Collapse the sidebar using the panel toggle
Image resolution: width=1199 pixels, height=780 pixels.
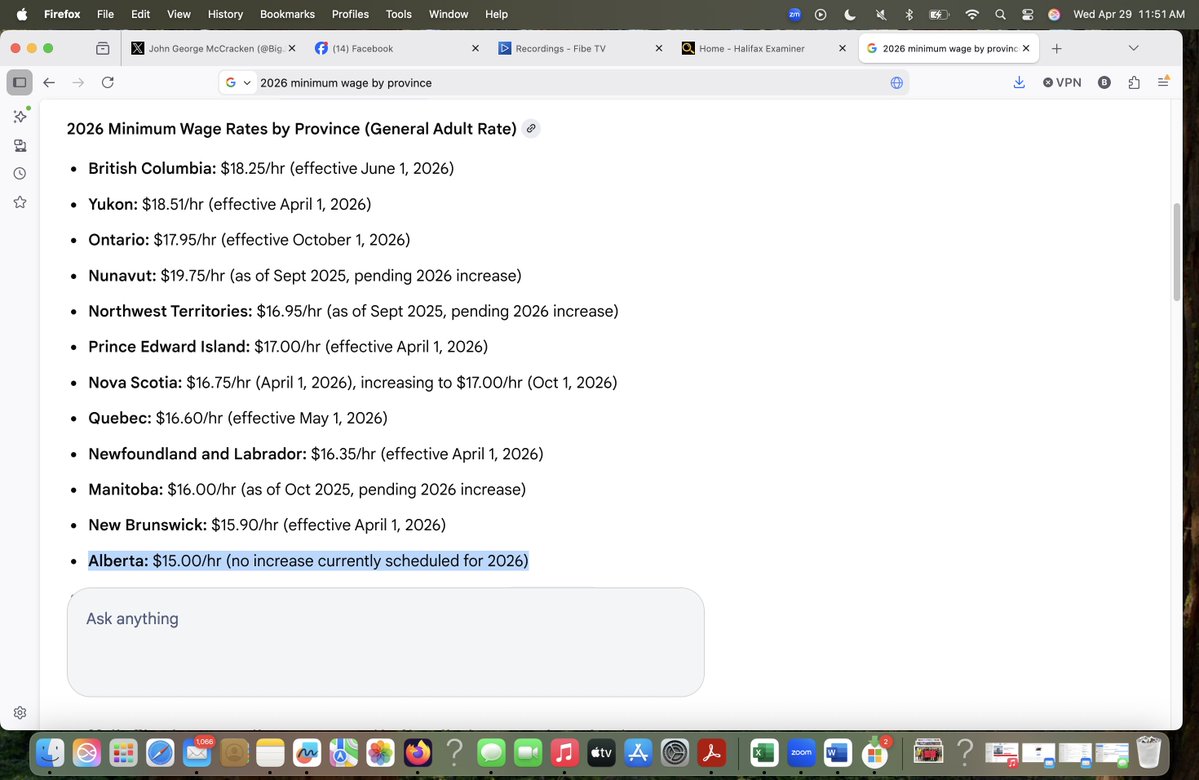(x=19, y=82)
